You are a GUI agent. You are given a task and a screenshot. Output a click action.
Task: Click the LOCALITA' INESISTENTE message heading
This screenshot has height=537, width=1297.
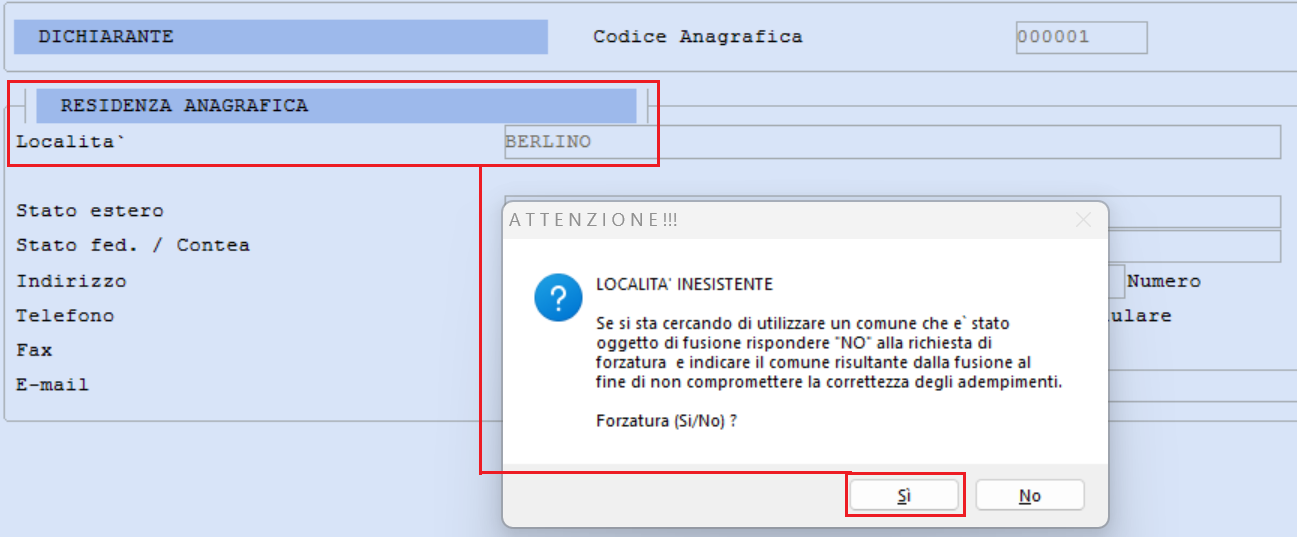click(x=684, y=285)
